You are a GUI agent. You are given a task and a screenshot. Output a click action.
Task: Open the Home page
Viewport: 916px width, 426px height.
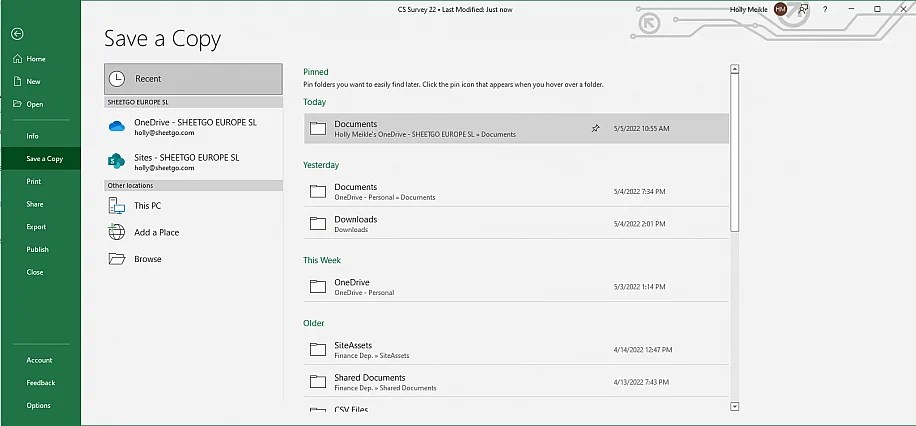pos(36,59)
